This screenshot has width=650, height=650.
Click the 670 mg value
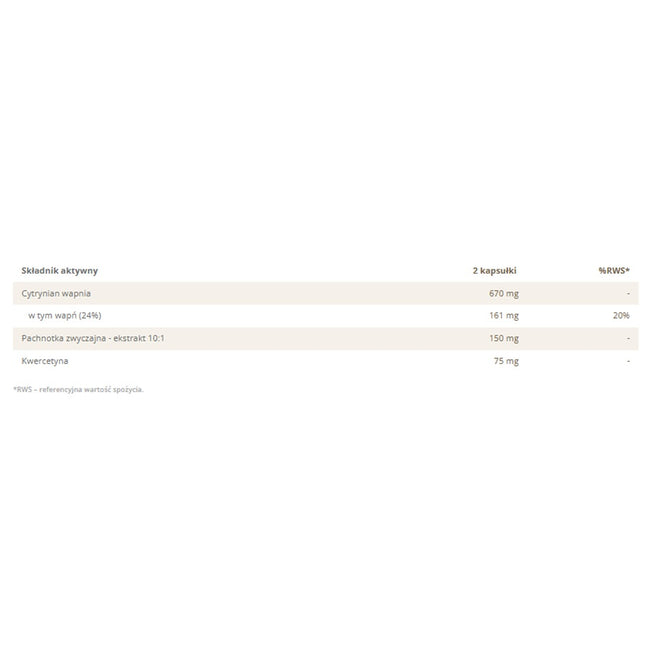[x=504, y=293]
